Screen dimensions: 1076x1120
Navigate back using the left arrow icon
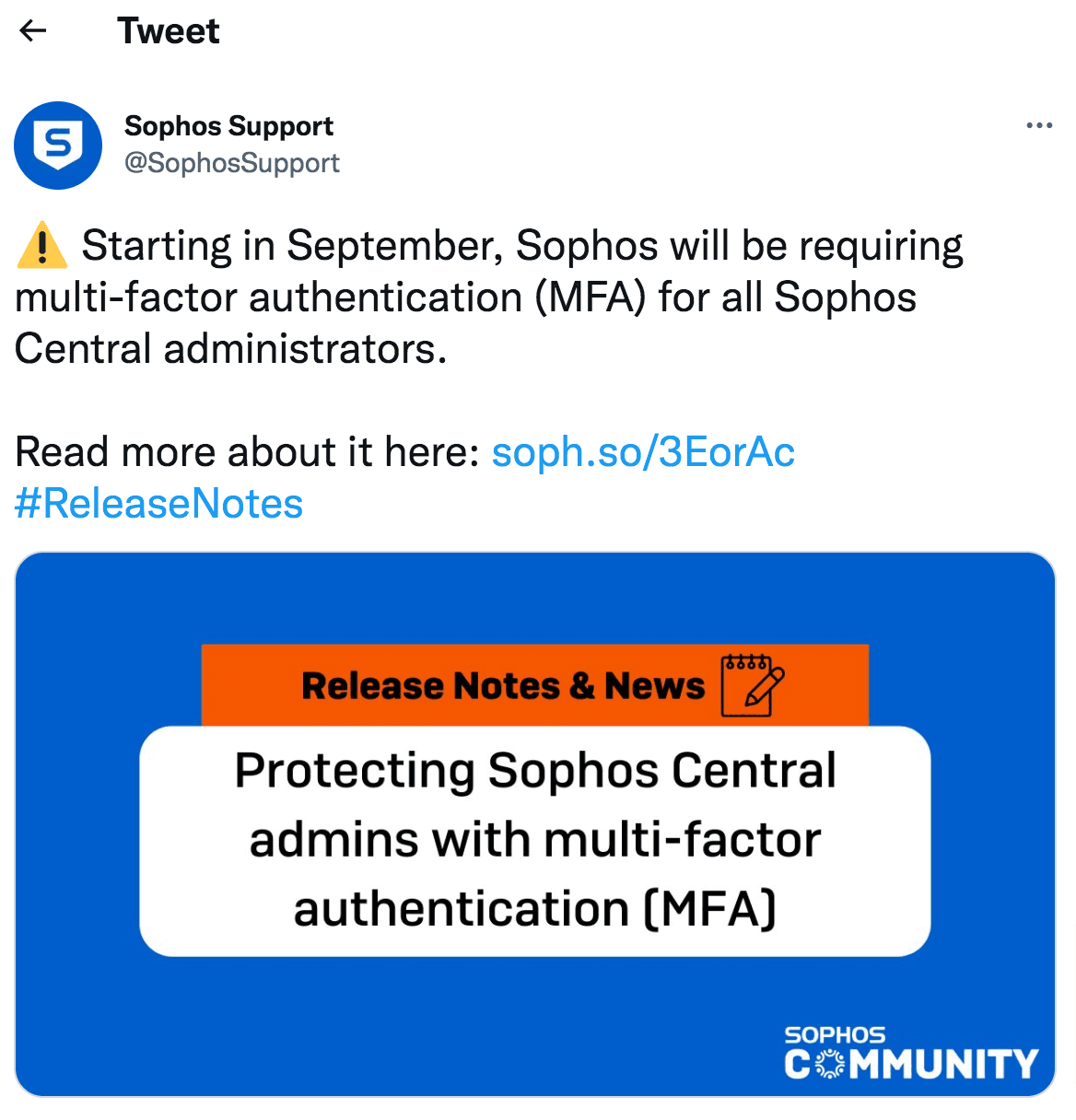[x=33, y=30]
